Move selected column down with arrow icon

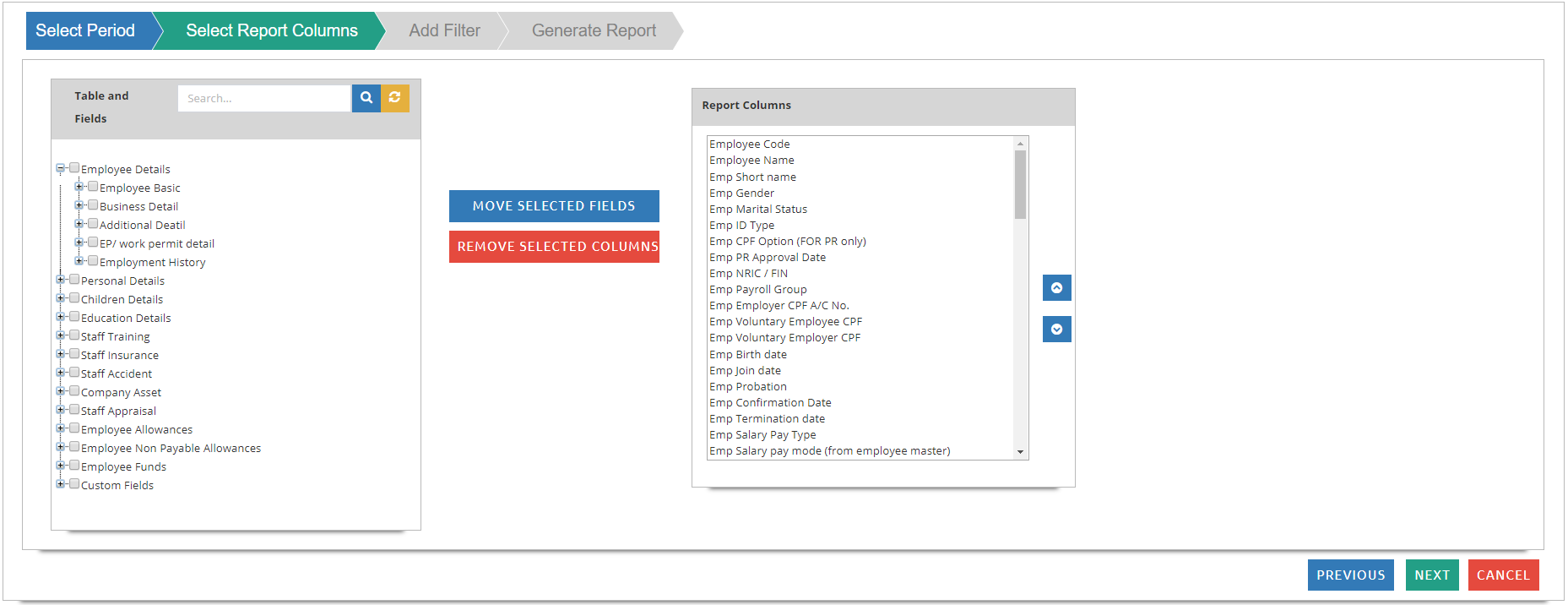point(1056,329)
